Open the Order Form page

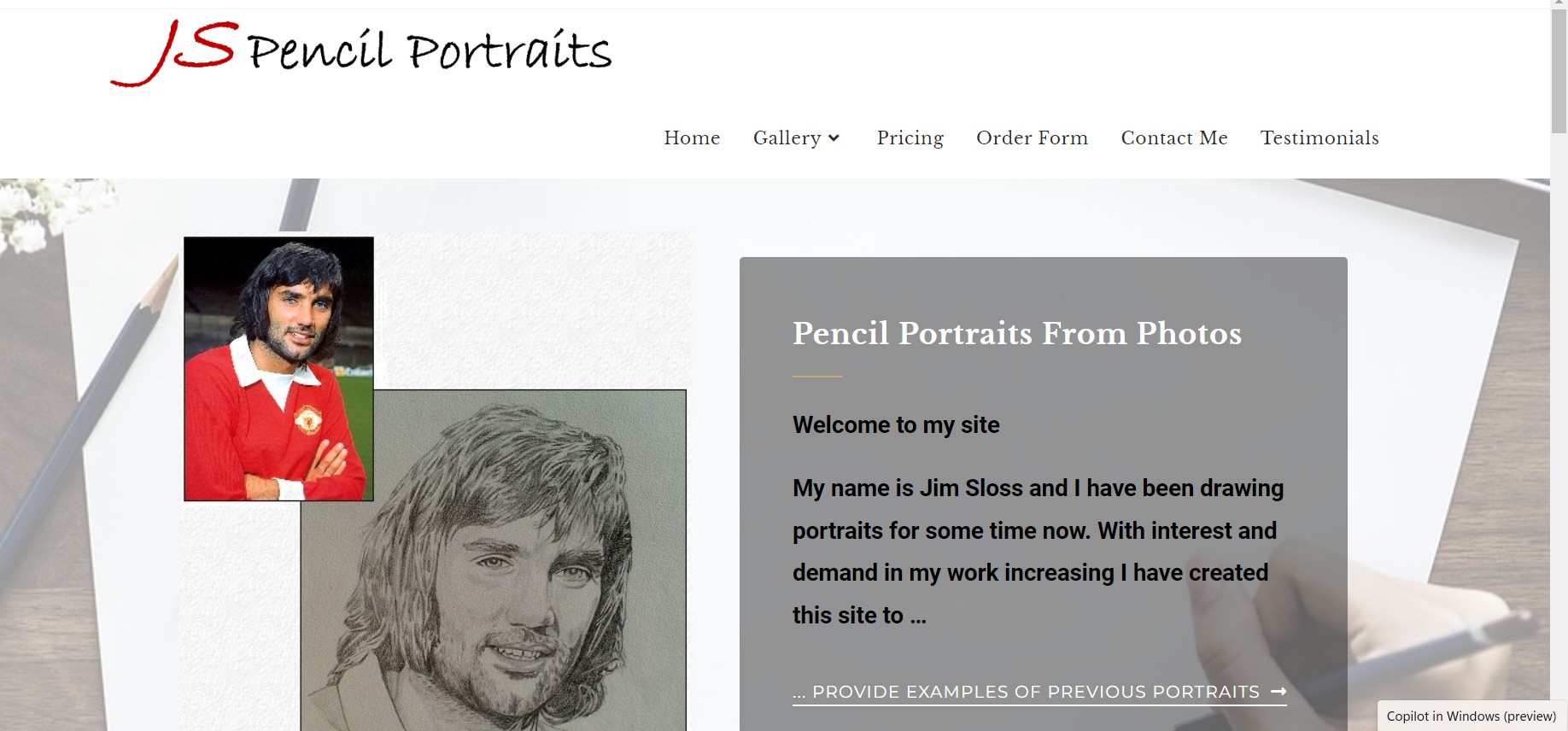(1032, 138)
